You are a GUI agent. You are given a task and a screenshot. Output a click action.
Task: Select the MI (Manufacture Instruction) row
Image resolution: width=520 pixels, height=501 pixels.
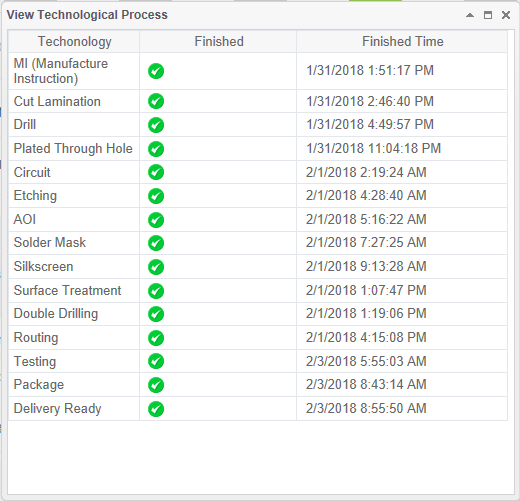258,71
